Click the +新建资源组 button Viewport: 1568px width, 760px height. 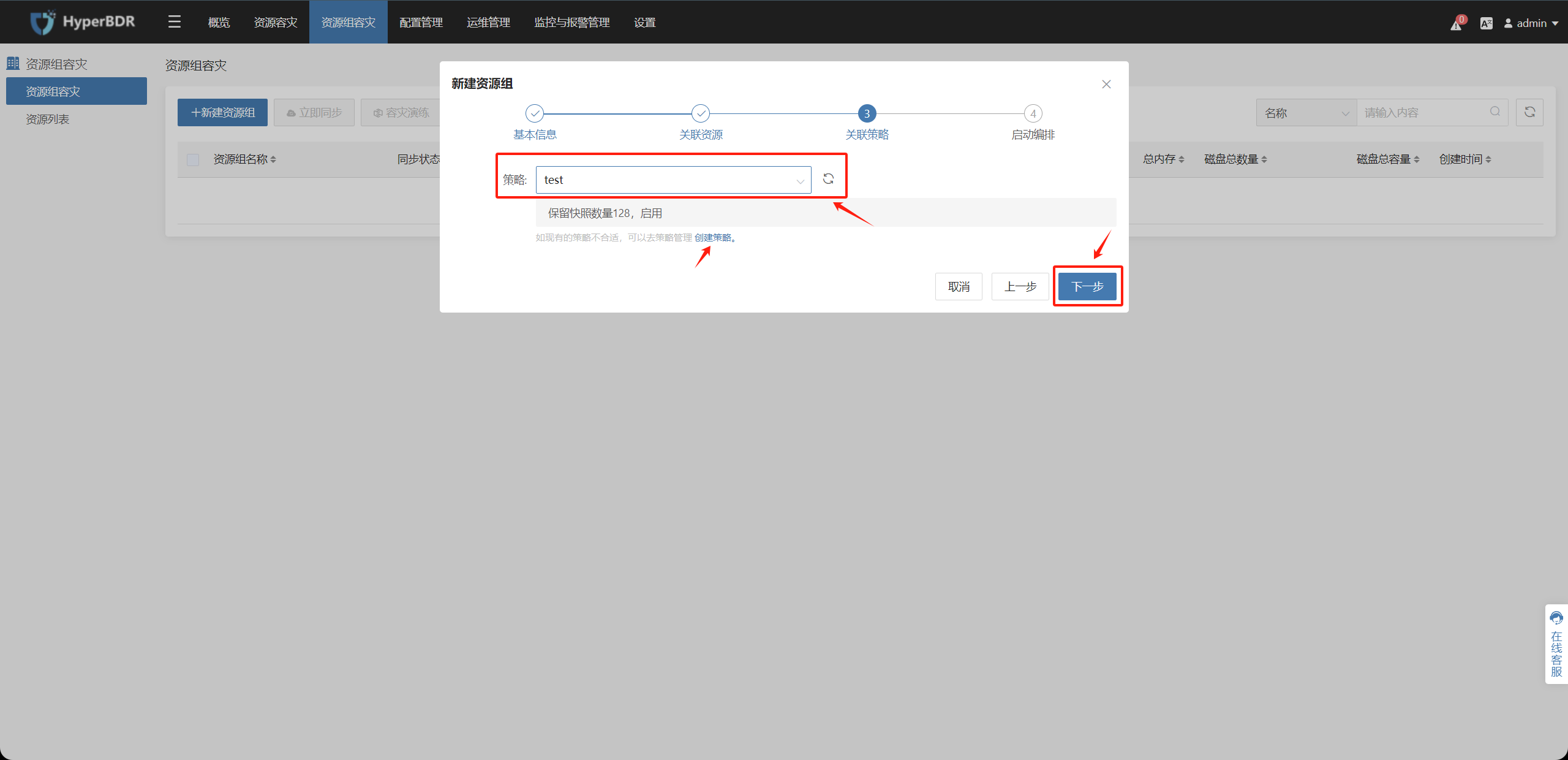coord(222,113)
